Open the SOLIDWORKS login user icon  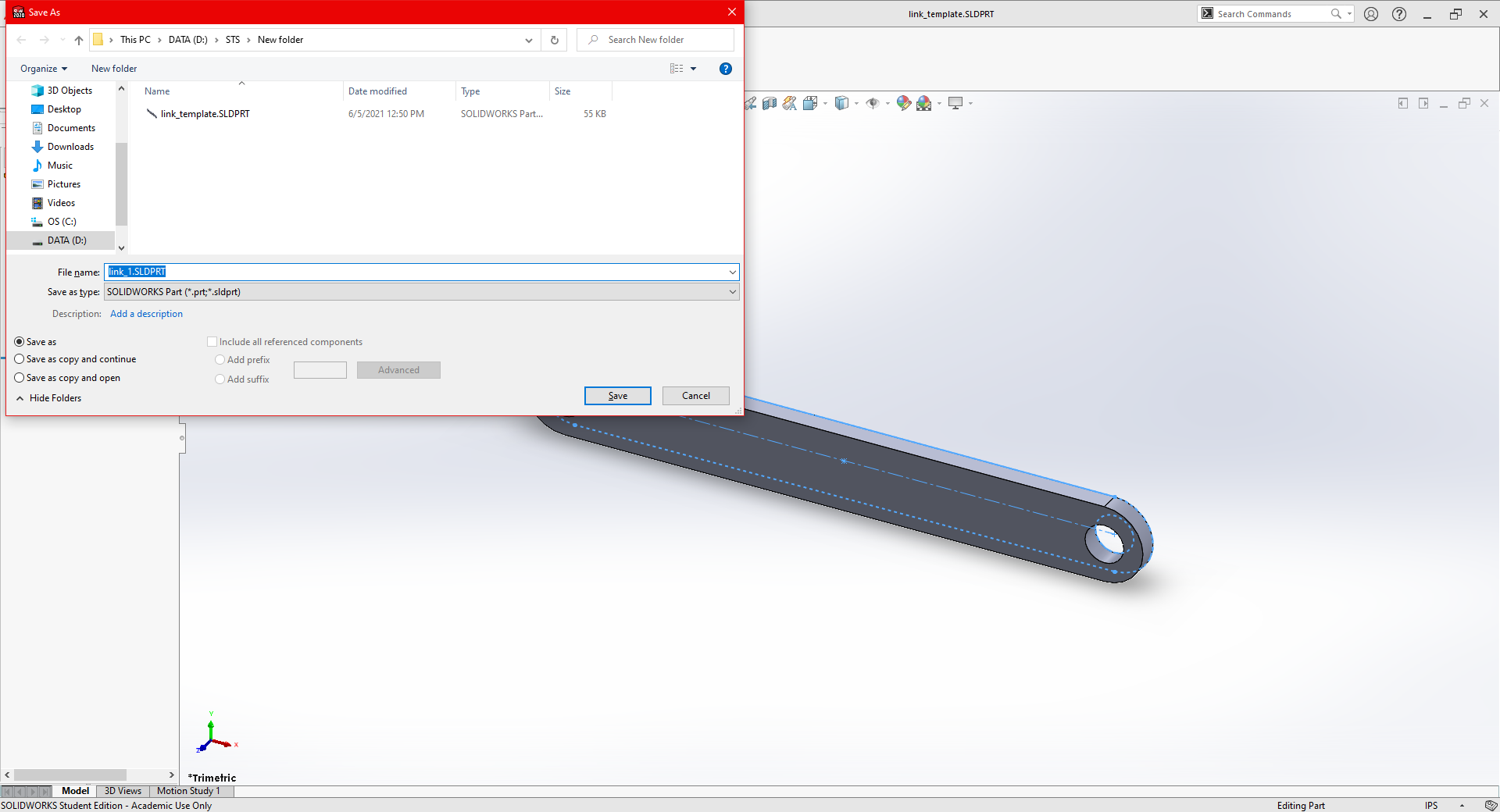point(1371,14)
